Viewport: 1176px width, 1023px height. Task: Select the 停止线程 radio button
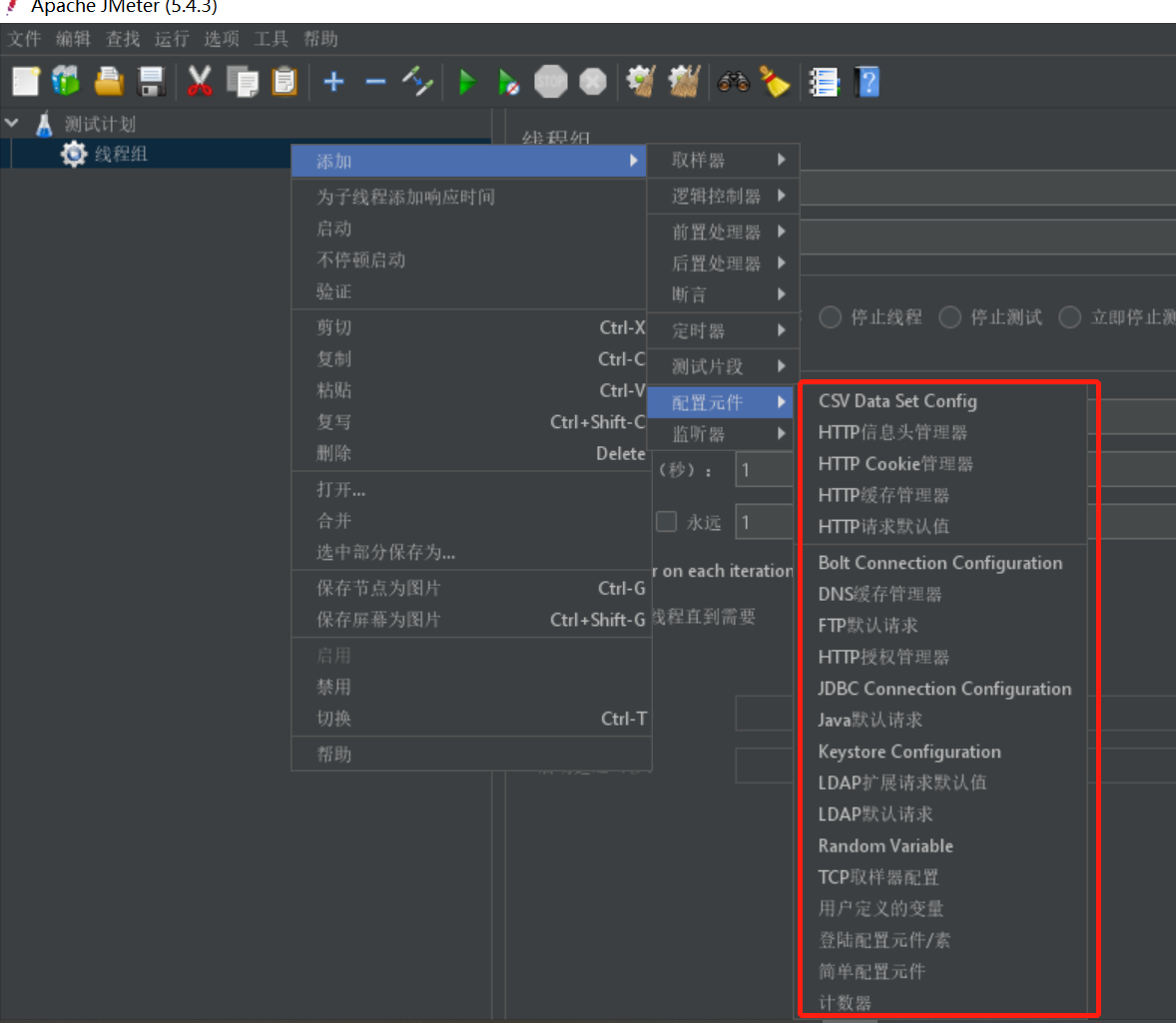(830, 317)
